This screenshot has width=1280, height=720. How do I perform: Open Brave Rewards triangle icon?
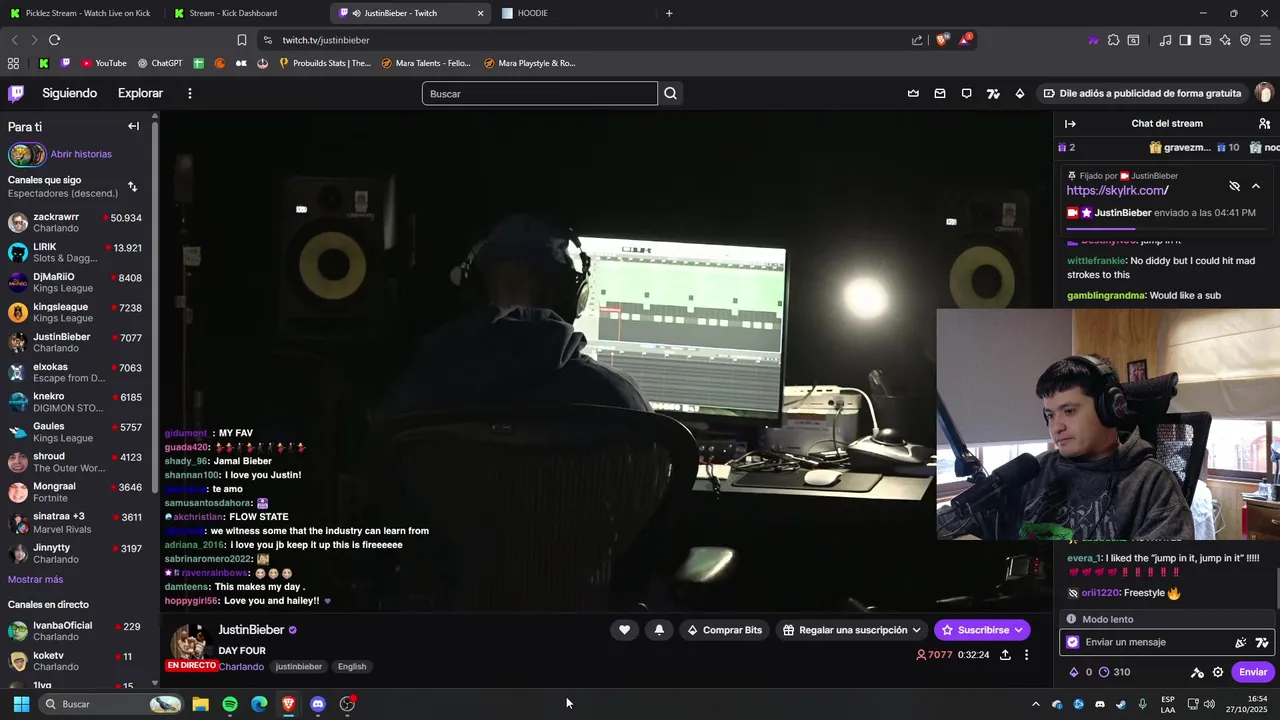[x=965, y=40]
